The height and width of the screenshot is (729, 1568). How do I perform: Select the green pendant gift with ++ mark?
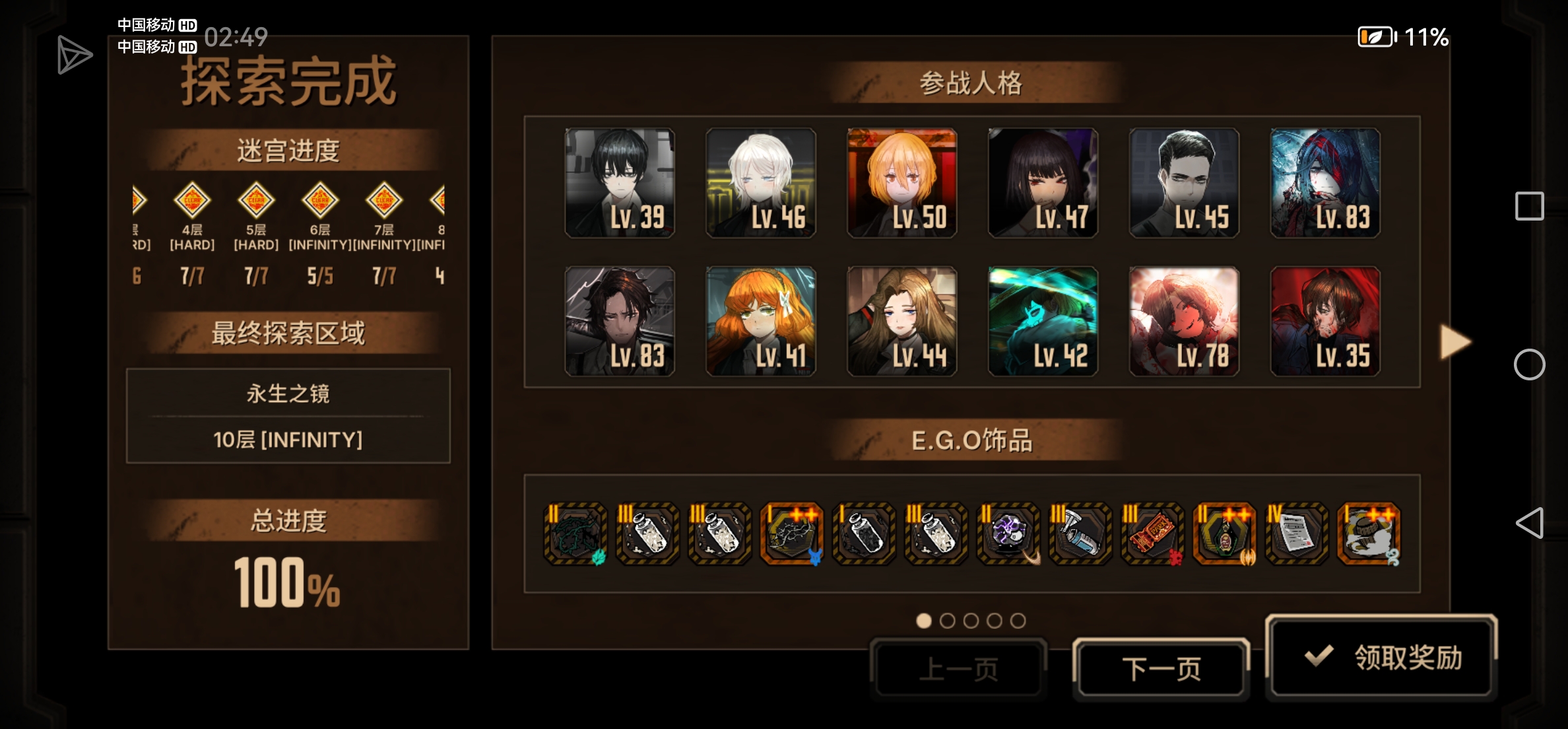pyautogui.click(x=1224, y=534)
